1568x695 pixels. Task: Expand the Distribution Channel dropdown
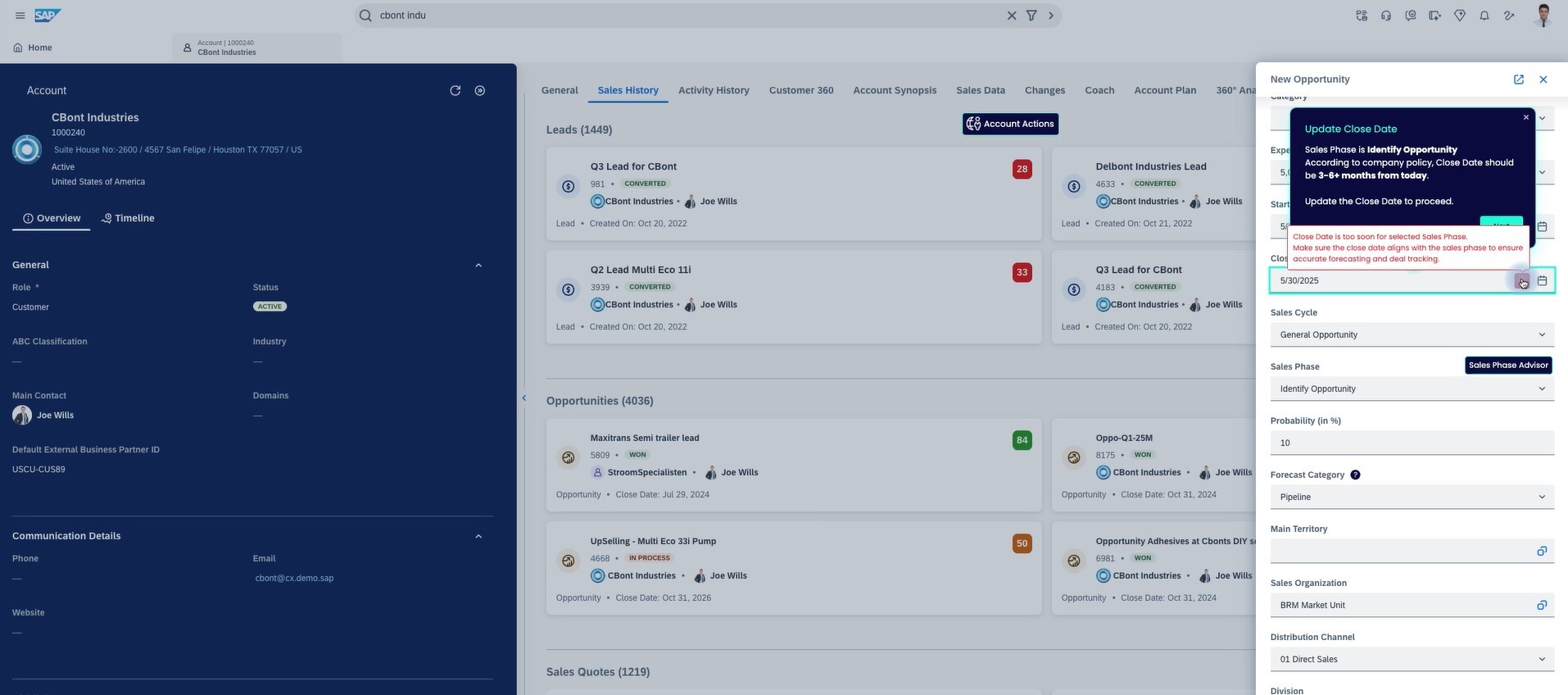[x=1412, y=659]
